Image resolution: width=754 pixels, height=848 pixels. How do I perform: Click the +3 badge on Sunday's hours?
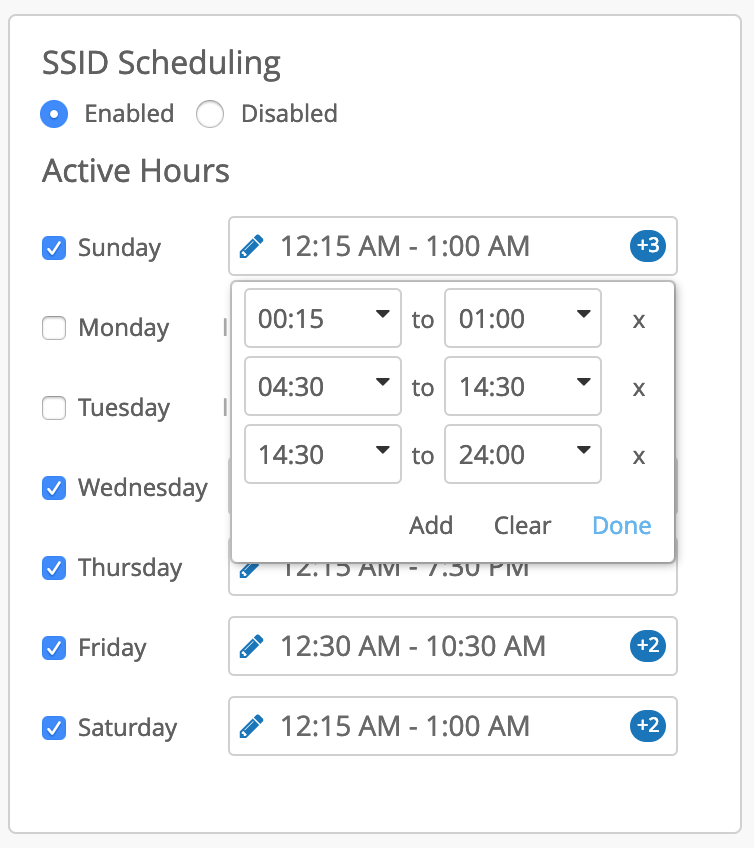[648, 246]
